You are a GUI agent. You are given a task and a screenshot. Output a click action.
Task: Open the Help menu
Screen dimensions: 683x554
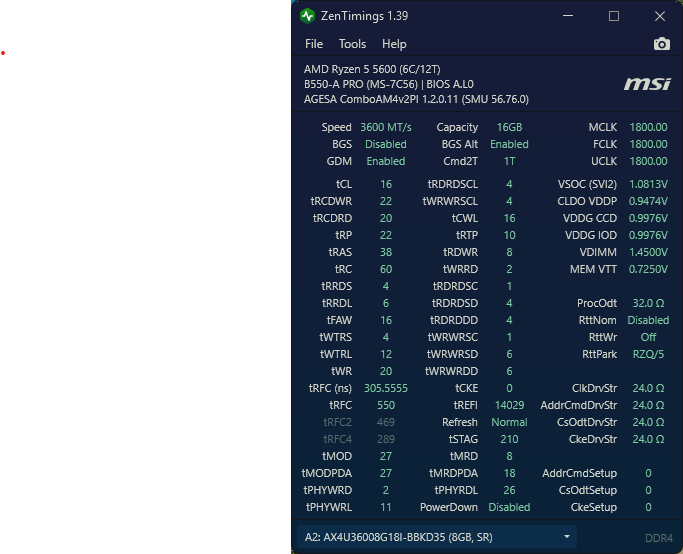coord(394,44)
